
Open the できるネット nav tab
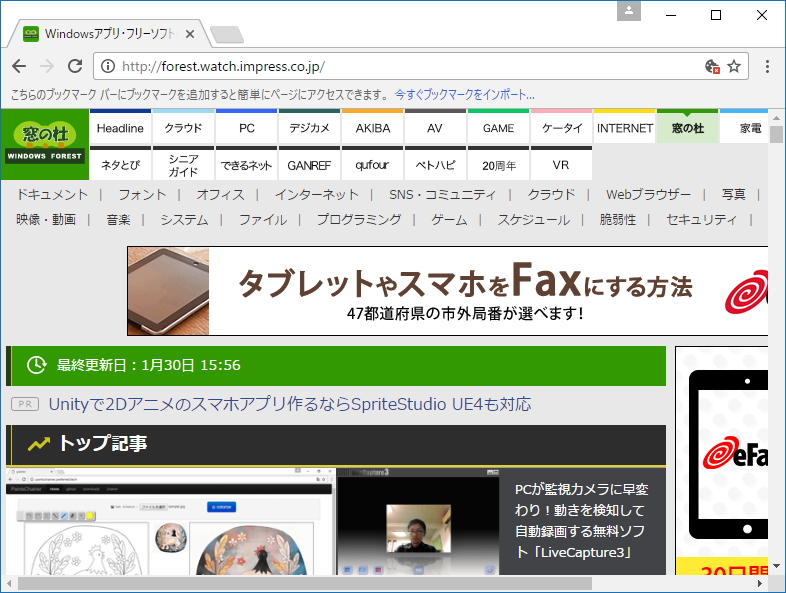click(247, 163)
